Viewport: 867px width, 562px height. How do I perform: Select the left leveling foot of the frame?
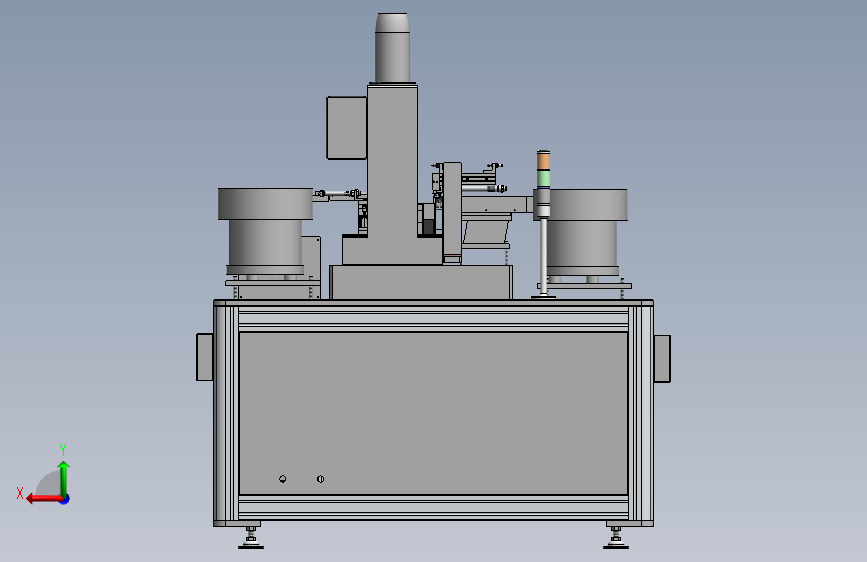[x=251, y=537]
